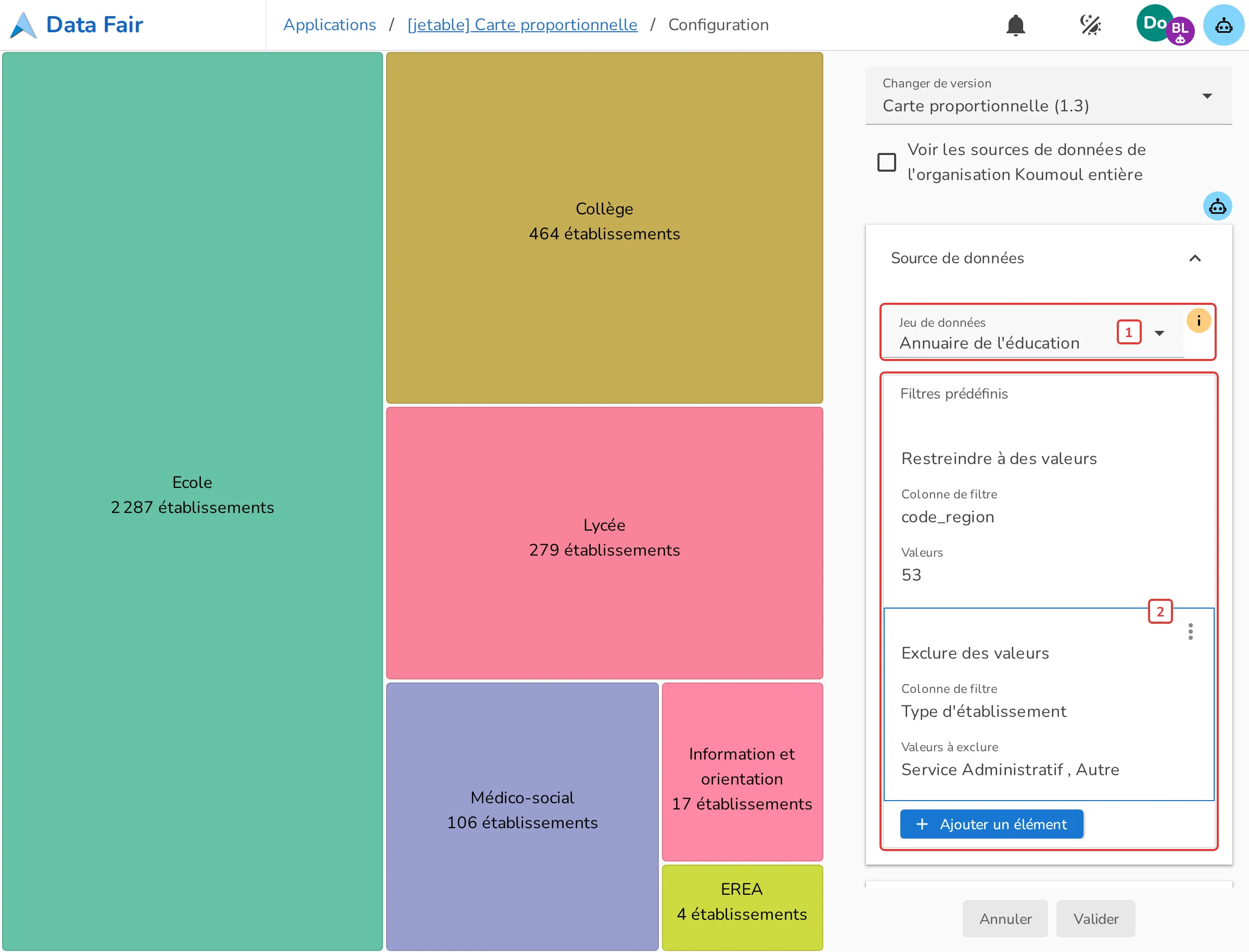Click the code_region filter column value
This screenshot has height=952, width=1249.
pyautogui.click(x=947, y=517)
